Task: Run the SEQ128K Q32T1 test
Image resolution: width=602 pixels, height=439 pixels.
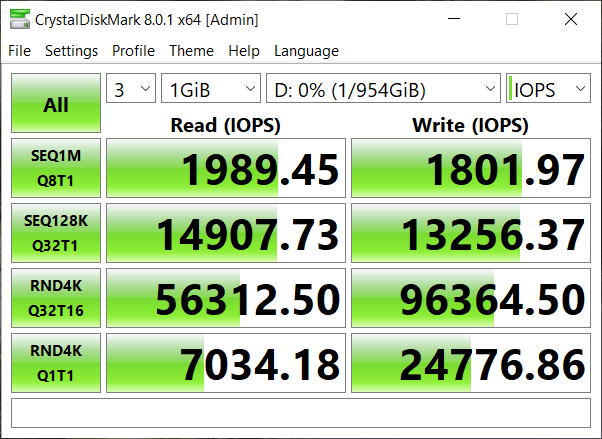Action: (56, 233)
